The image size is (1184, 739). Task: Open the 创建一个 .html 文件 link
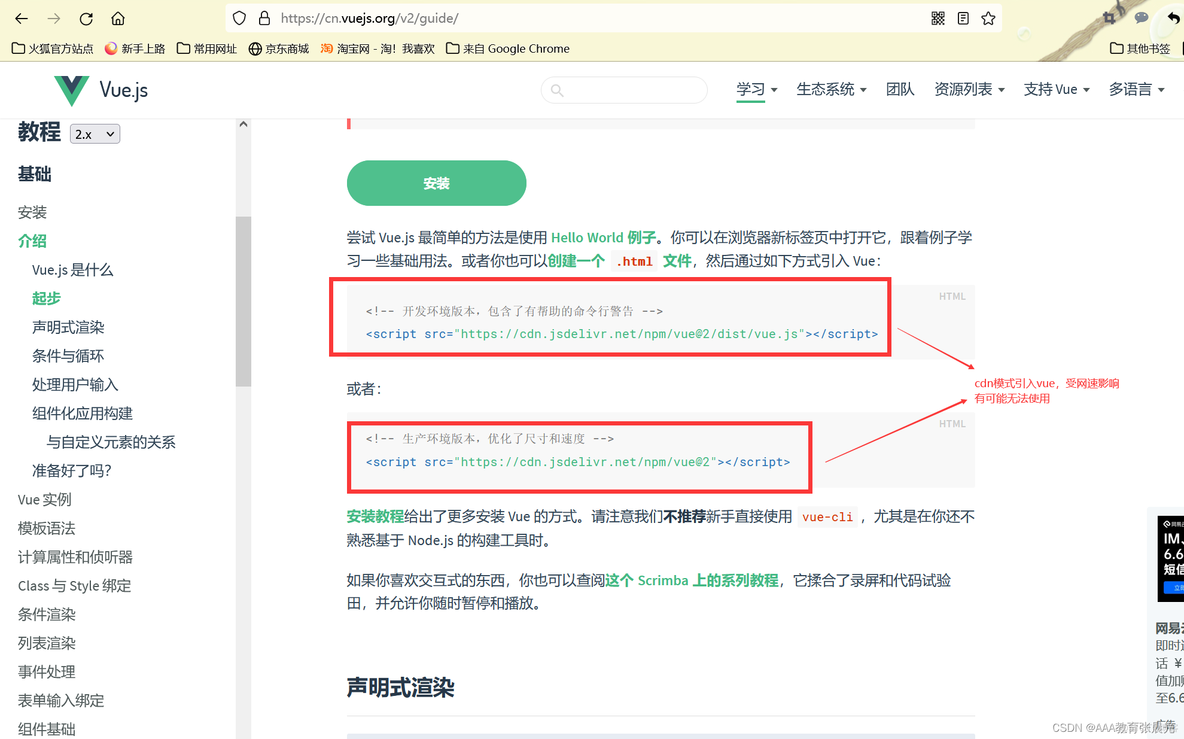[619, 260]
